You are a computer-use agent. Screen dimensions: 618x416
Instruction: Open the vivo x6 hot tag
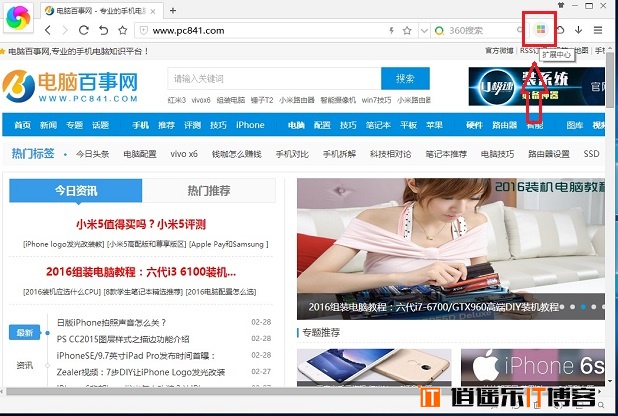[184, 154]
